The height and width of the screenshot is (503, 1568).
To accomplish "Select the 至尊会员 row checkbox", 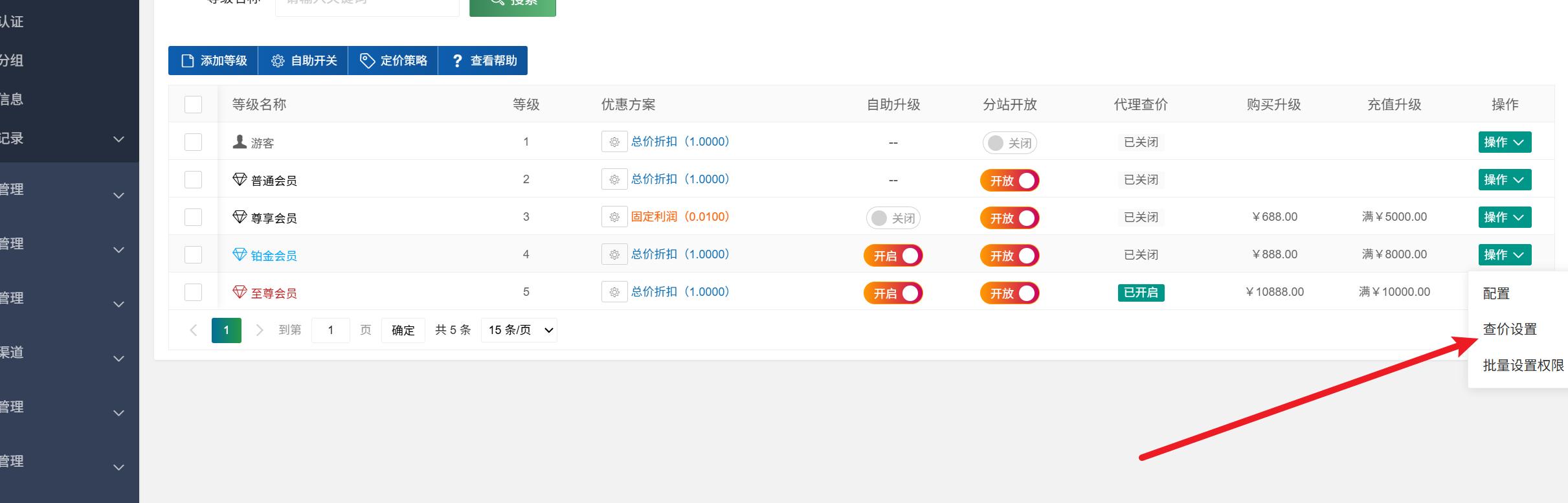I will click(193, 292).
